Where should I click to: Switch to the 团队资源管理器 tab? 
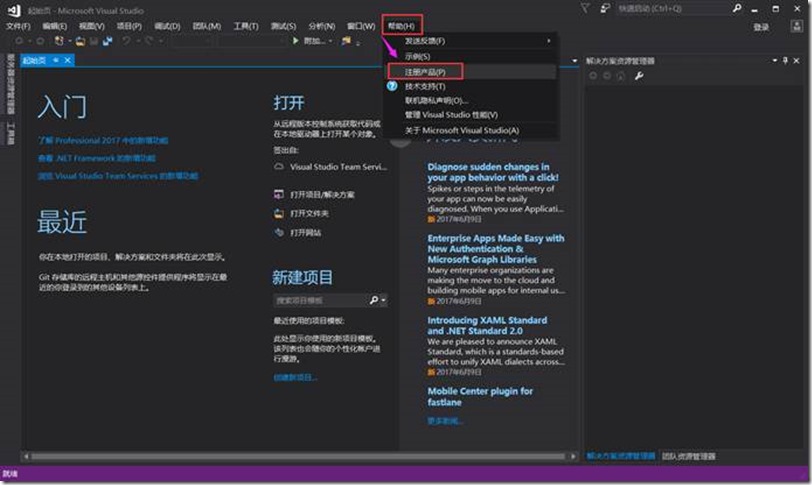(x=689, y=456)
